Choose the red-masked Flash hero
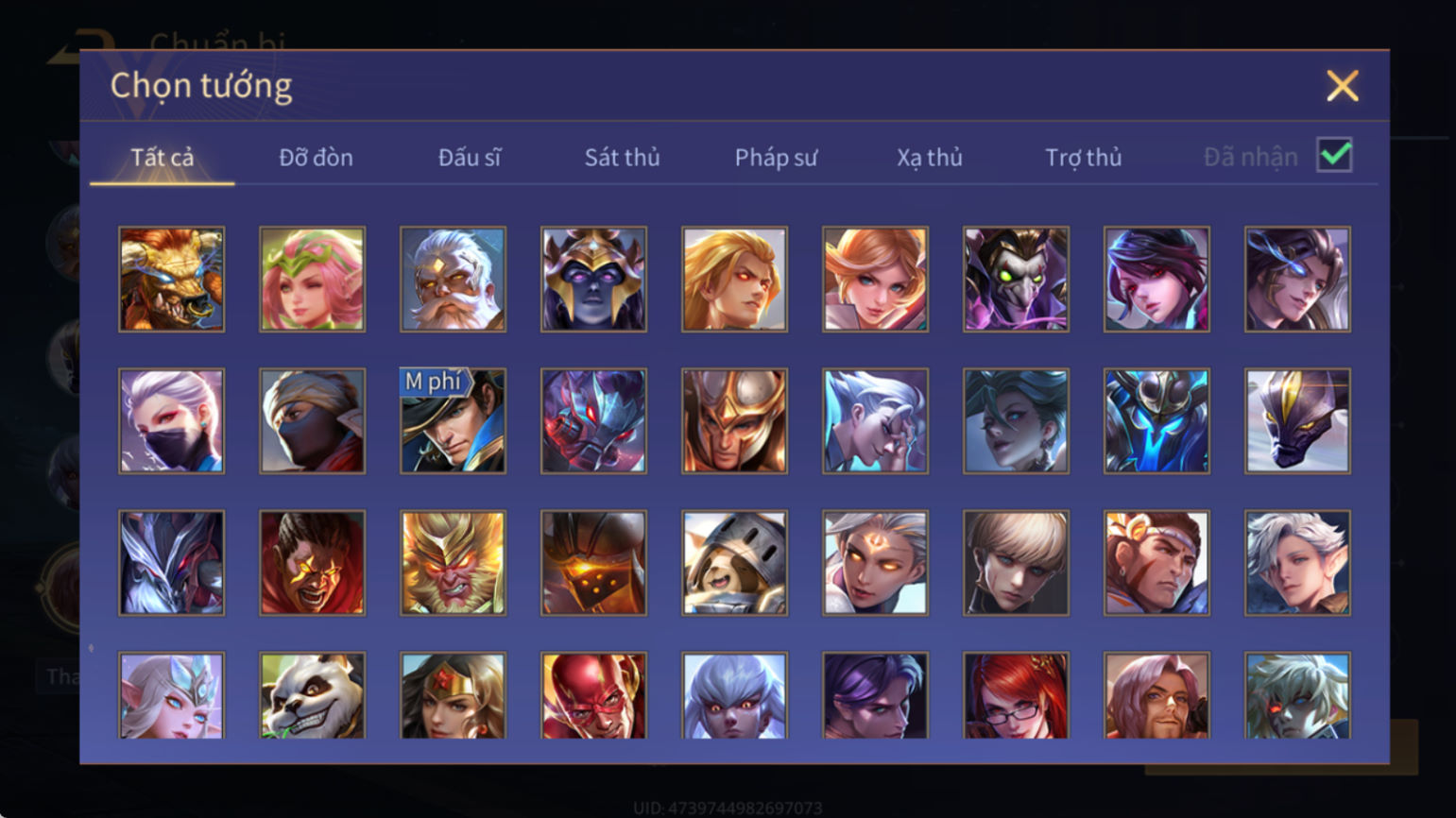This screenshot has height=818, width=1456. (593, 696)
